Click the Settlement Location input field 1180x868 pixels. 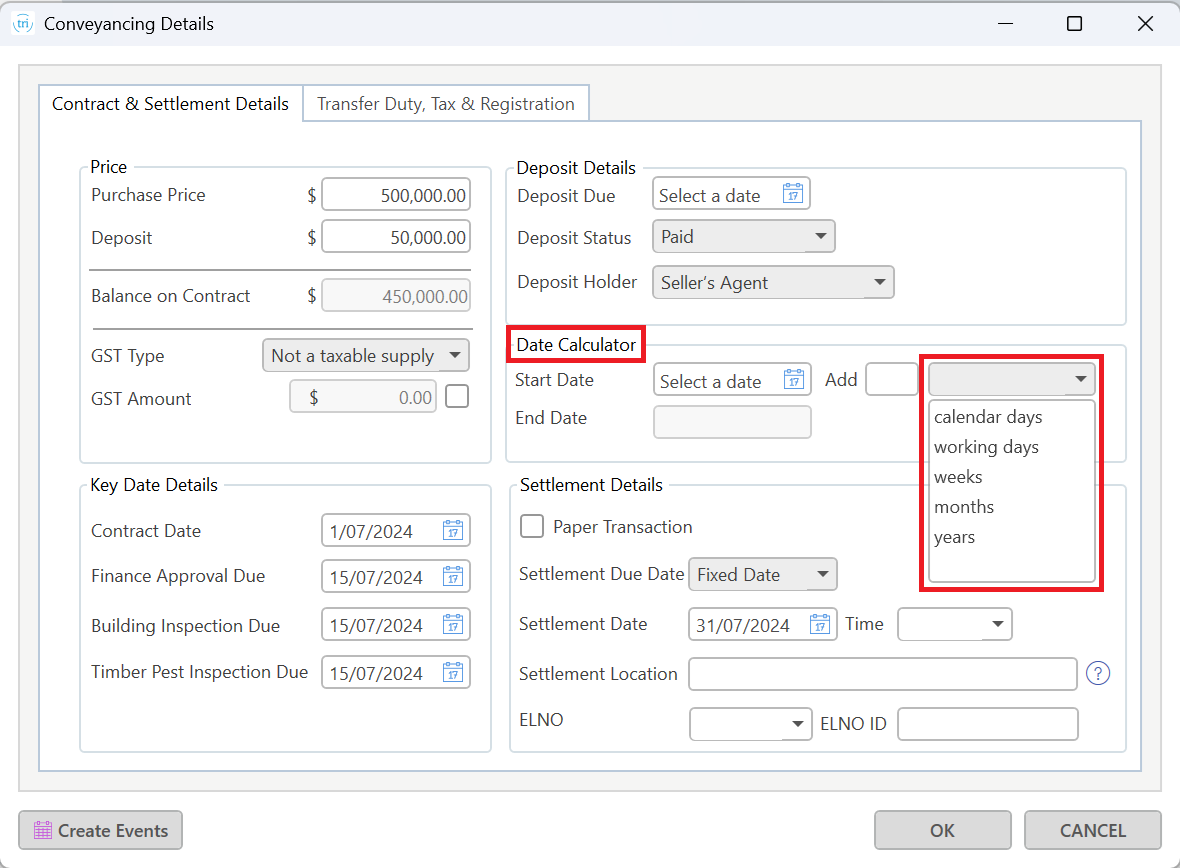pos(882,674)
